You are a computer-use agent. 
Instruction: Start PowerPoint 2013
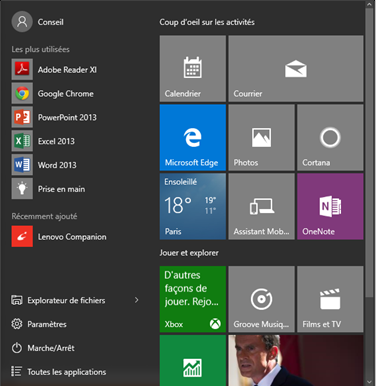54,117
